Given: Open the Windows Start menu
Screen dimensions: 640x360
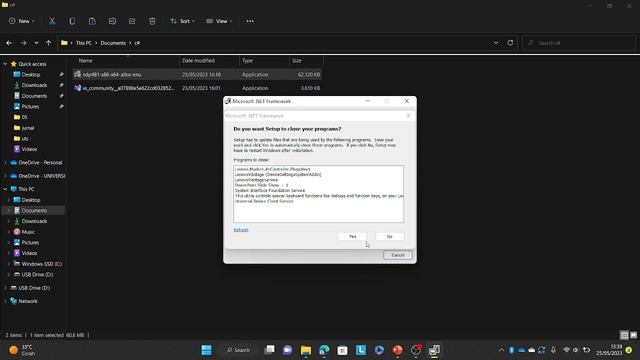Looking at the screenshot, I should [x=207, y=350].
